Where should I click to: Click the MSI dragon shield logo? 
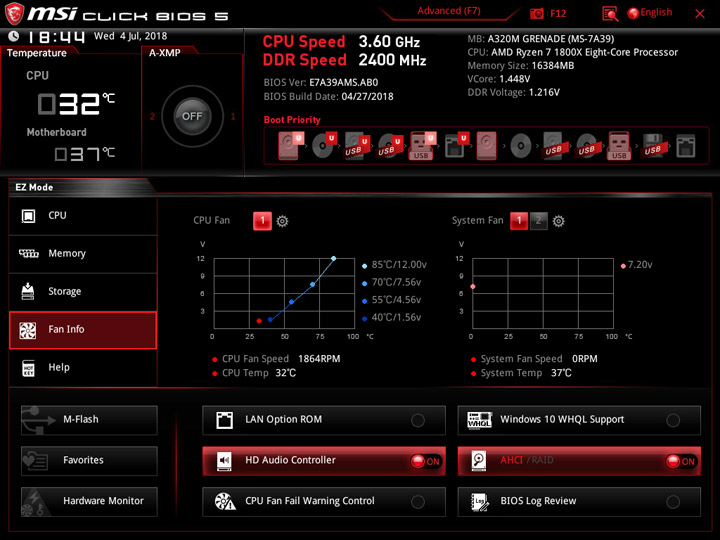tap(14, 13)
